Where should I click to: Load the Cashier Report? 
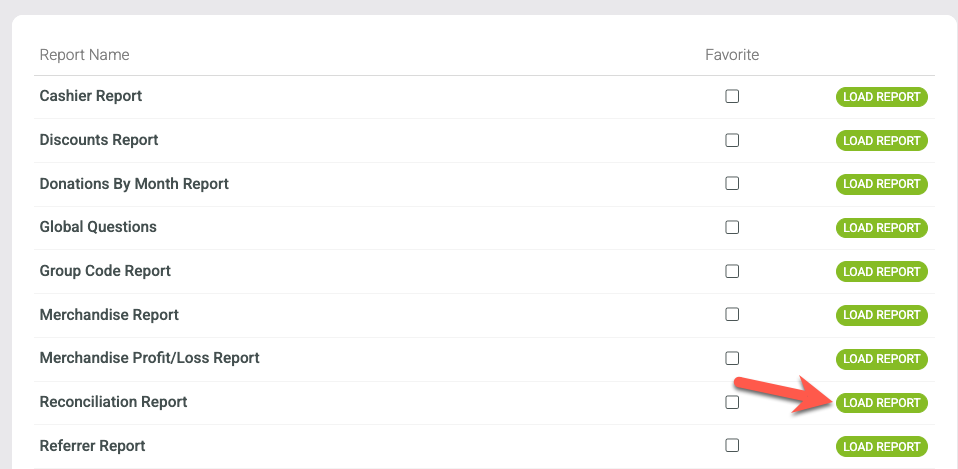pos(882,97)
